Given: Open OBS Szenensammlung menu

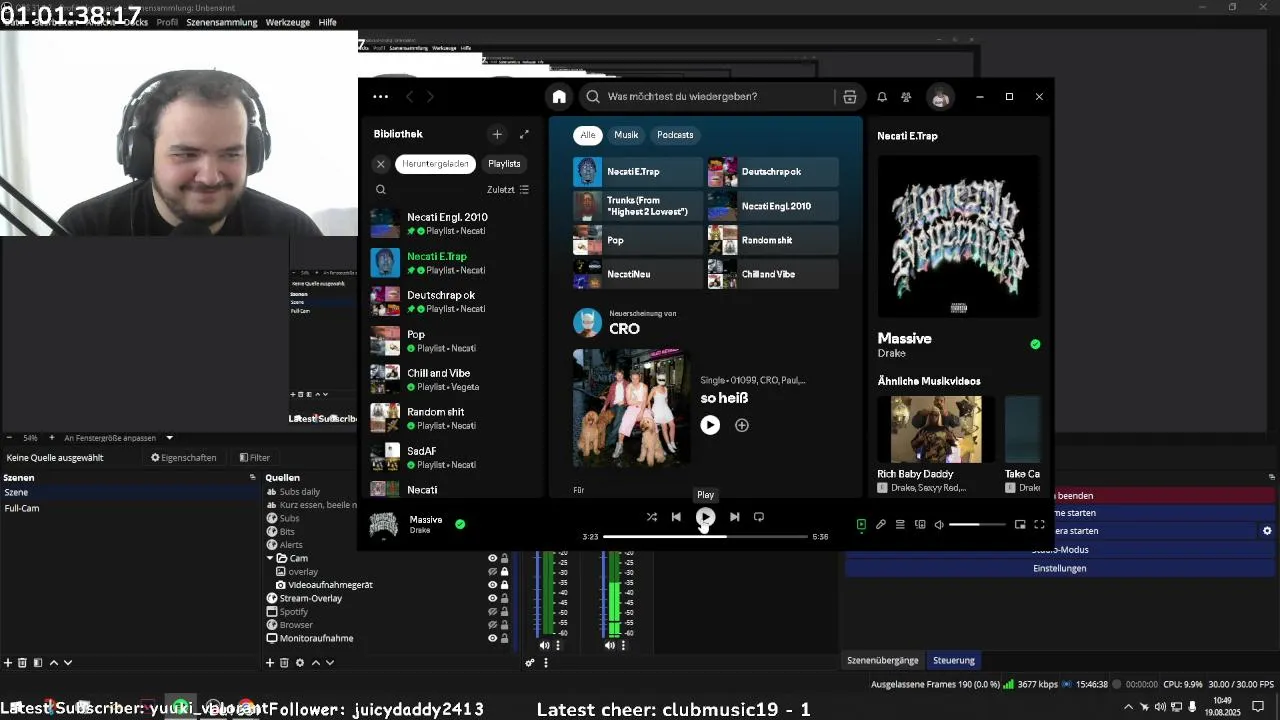Looking at the screenshot, I should click(222, 22).
